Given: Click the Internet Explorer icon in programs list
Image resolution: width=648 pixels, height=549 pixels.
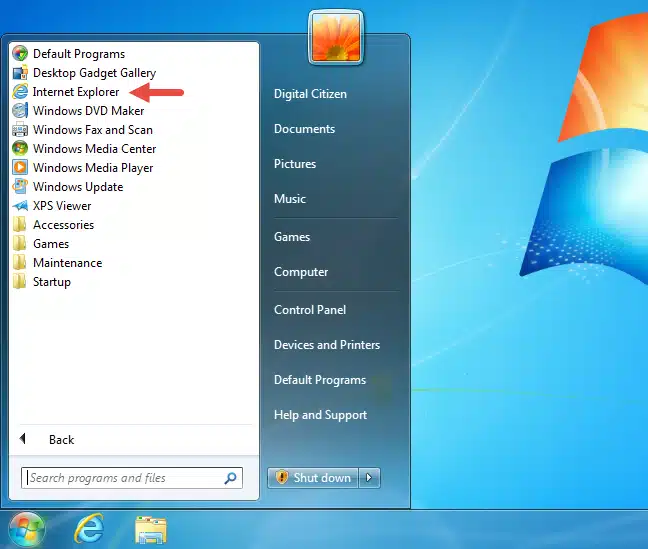Looking at the screenshot, I should click(20, 92).
